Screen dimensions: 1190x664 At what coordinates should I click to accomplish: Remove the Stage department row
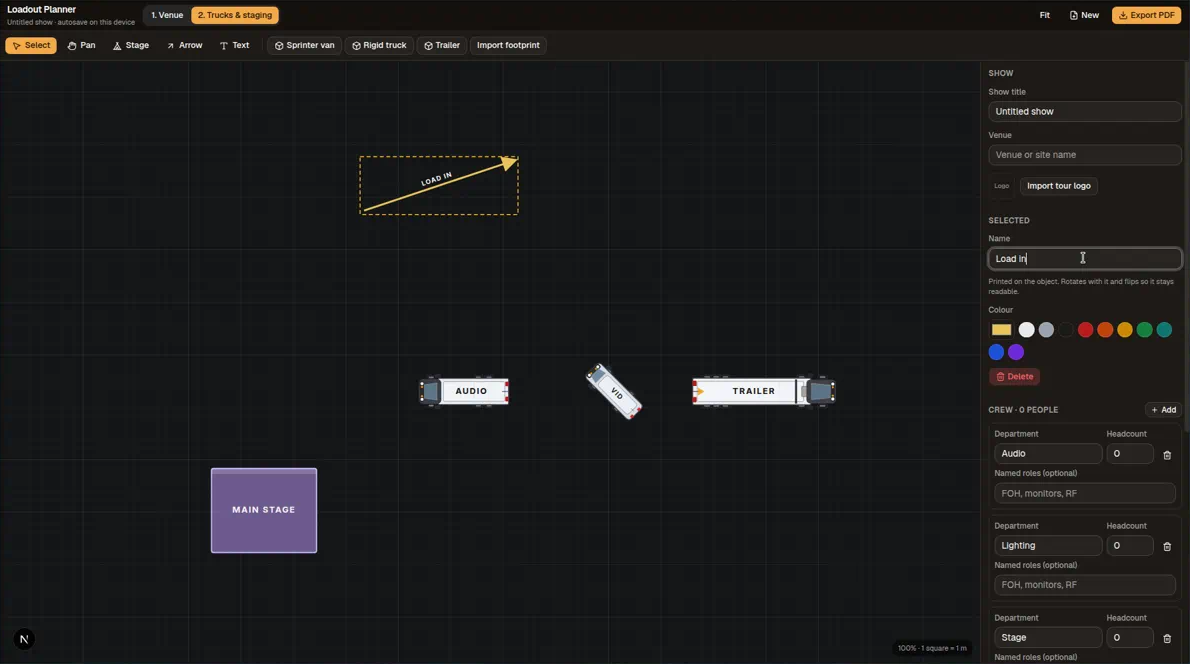click(x=1167, y=639)
